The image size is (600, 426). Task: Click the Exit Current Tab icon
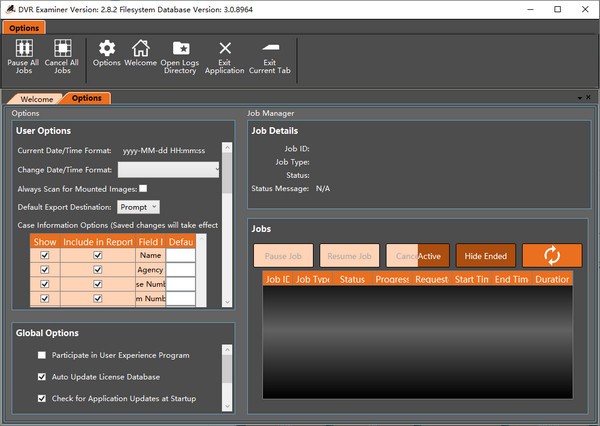(269, 48)
